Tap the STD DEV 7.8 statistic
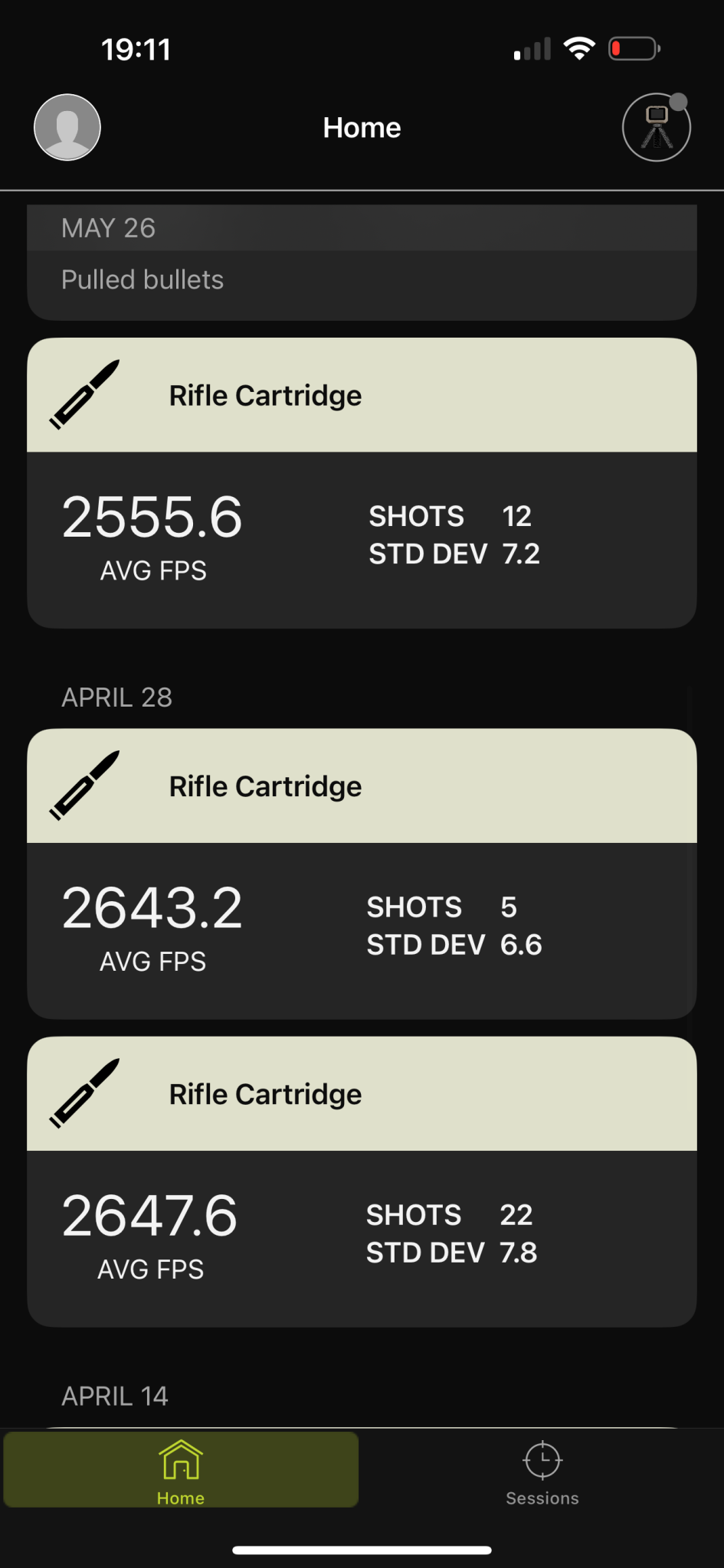This screenshot has height=1568, width=724. tap(451, 1253)
